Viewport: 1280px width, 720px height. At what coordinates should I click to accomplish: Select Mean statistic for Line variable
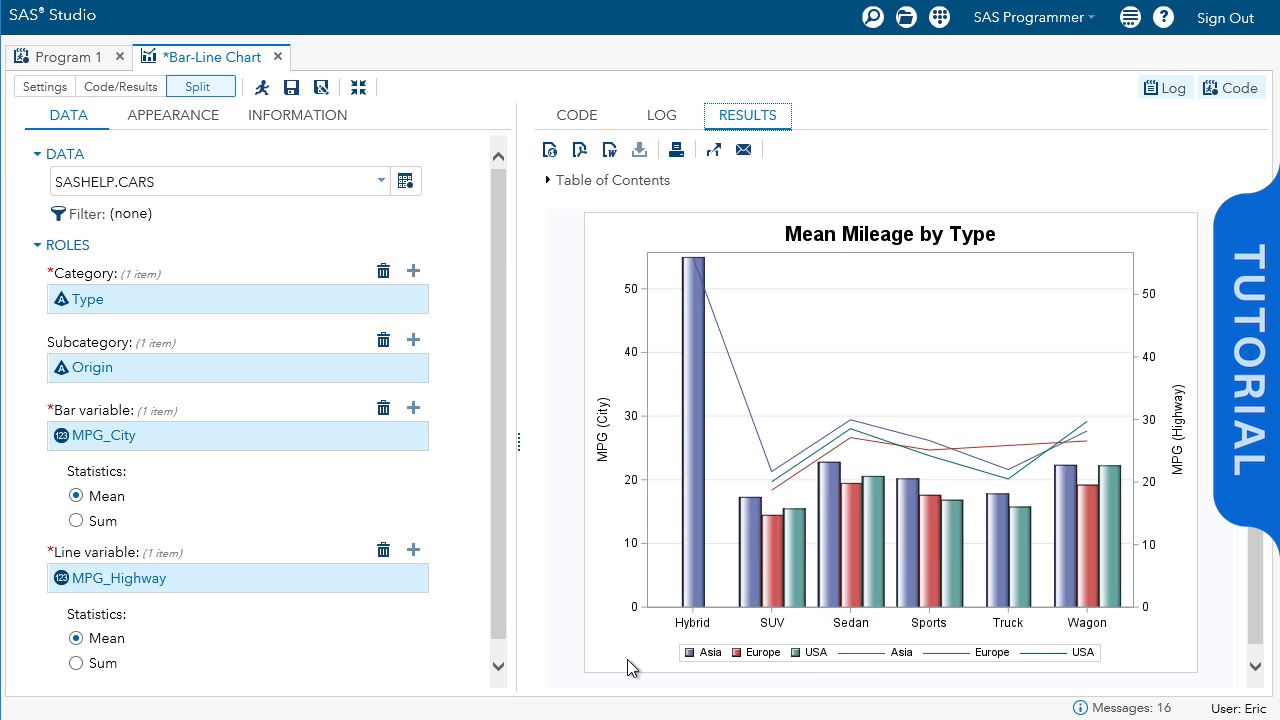coord(76,638)
